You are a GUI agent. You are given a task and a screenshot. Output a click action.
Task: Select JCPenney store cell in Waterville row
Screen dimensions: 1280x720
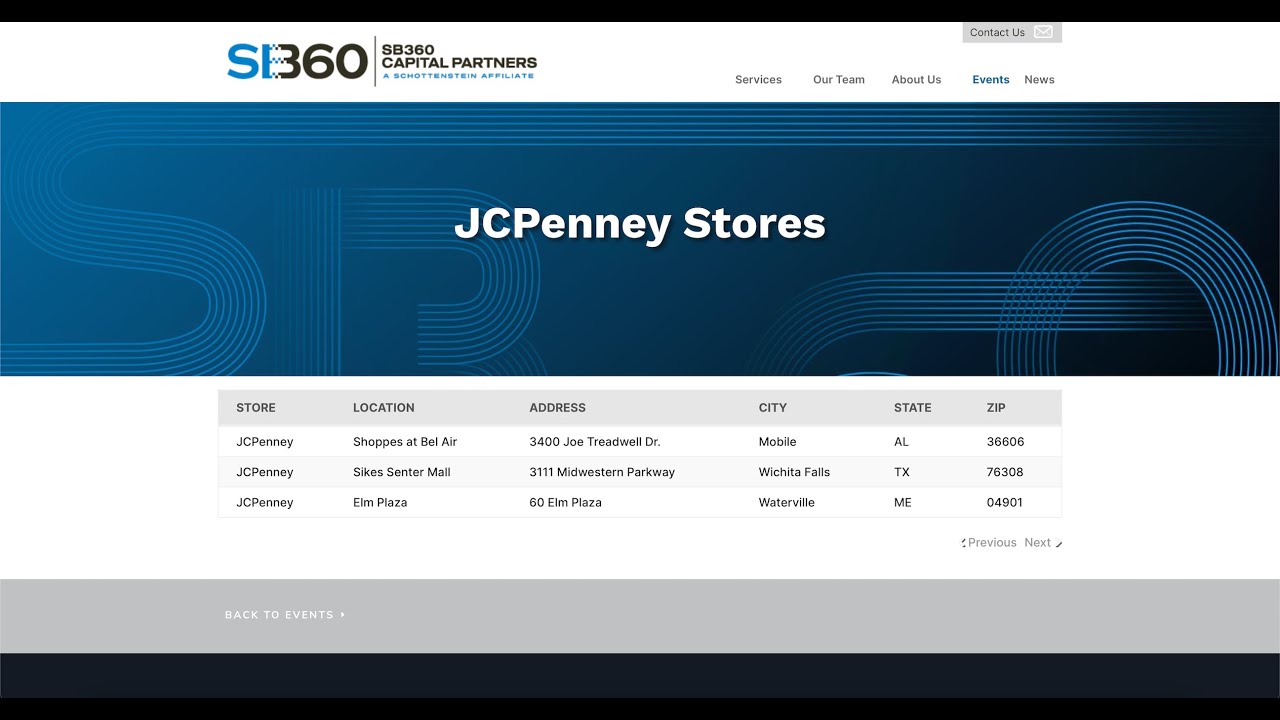[x=265, y=502]
